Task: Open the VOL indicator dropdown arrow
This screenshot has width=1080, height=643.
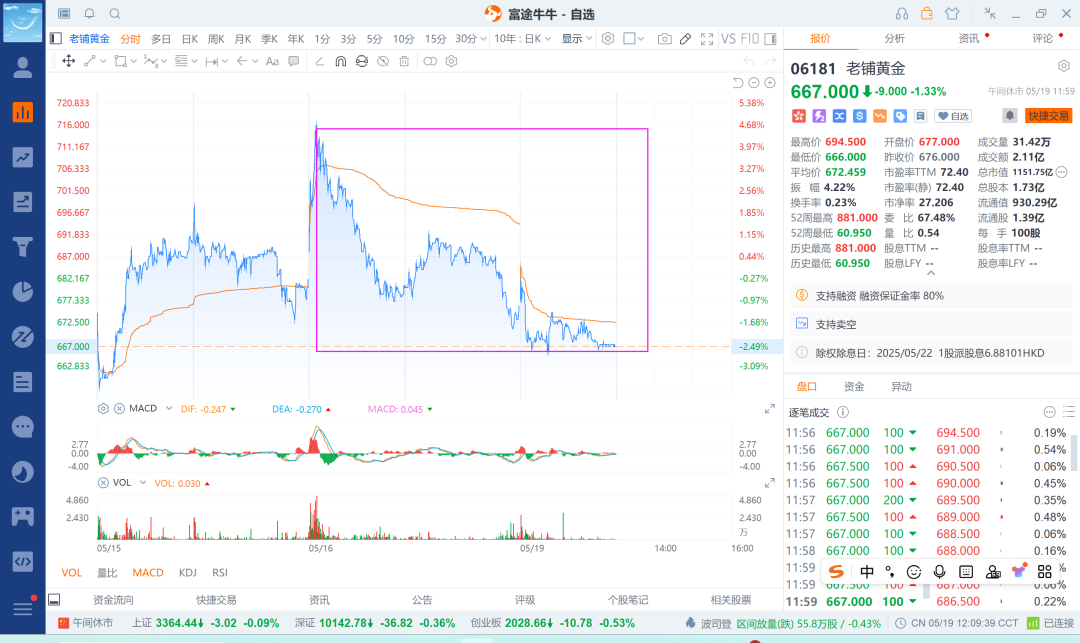Action: pyautogui.click(x=143, y=483)
